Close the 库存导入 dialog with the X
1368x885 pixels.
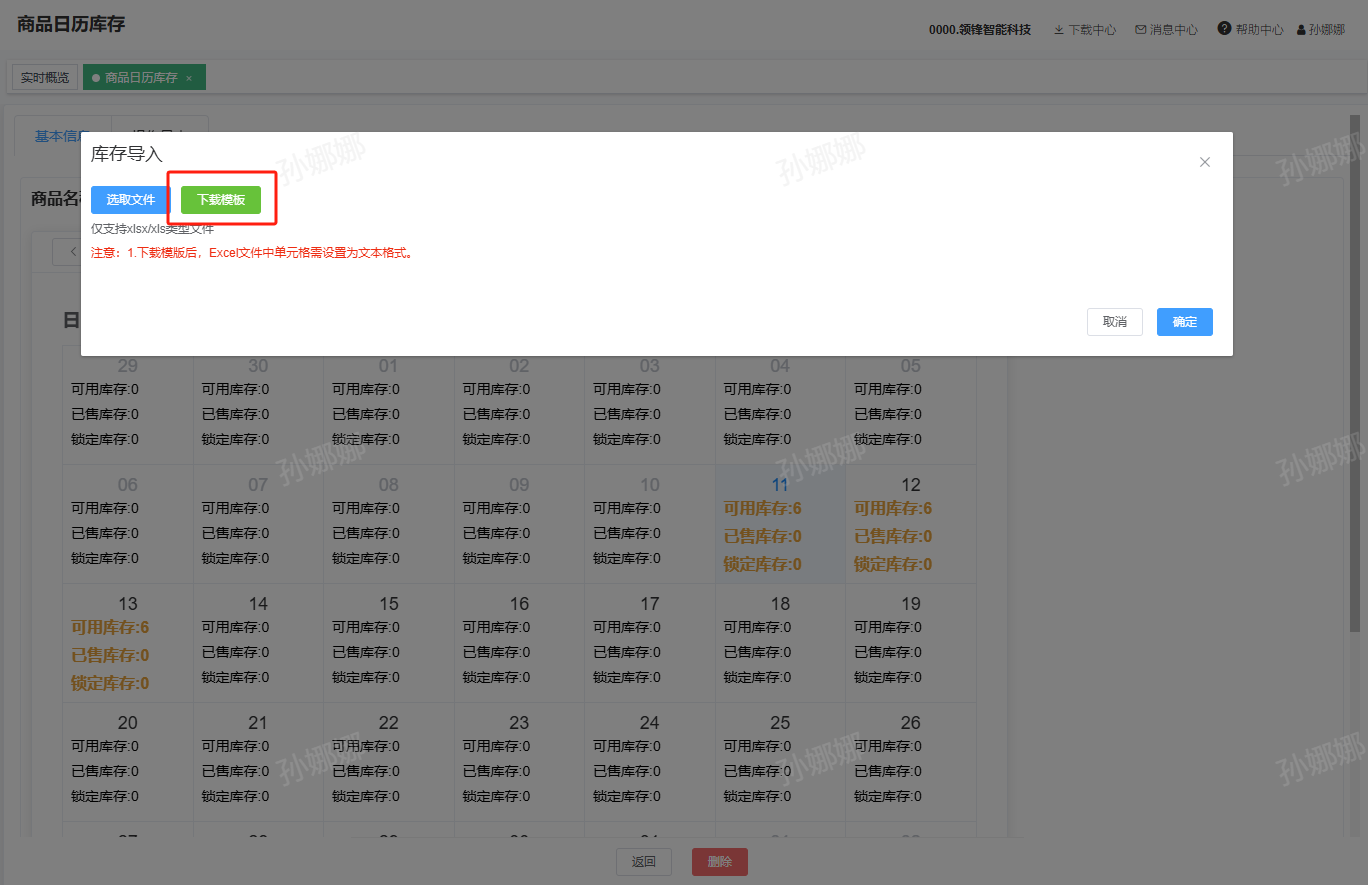[1205, 162]
